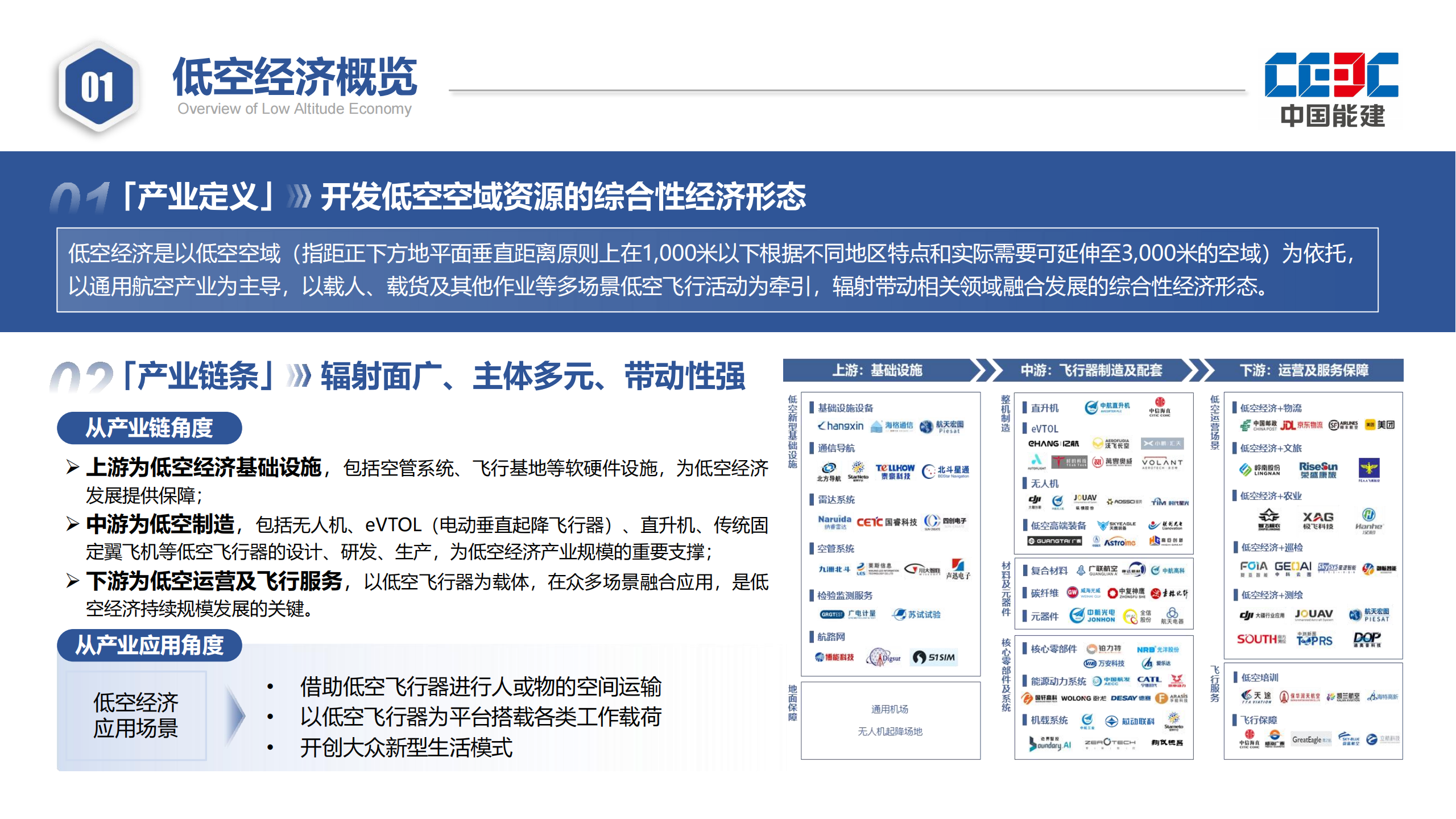This screenshot has width=1456, height=819.
Task: Select the 中游：飞行器制造及配套 arrow header
Action: click(1091, 370)
